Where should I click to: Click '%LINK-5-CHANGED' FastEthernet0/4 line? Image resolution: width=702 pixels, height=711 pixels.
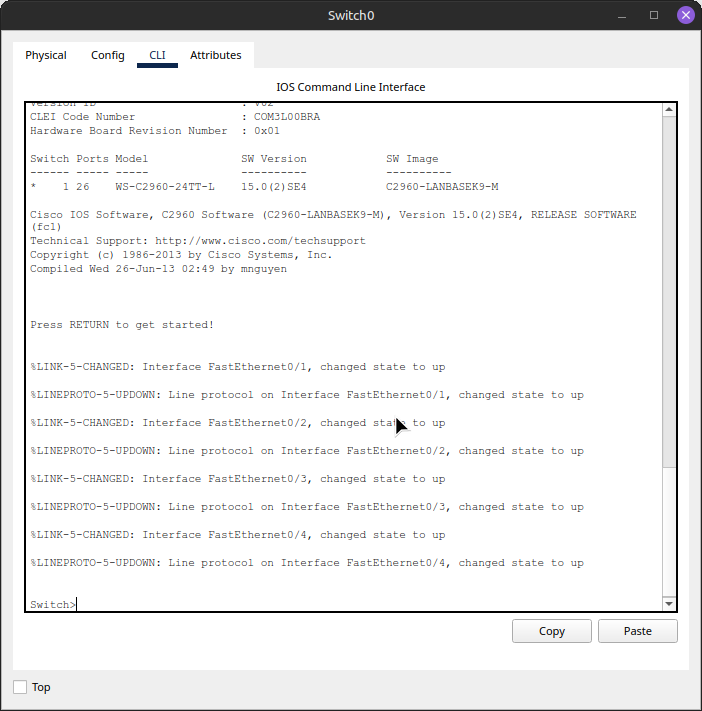pos(238,535)
